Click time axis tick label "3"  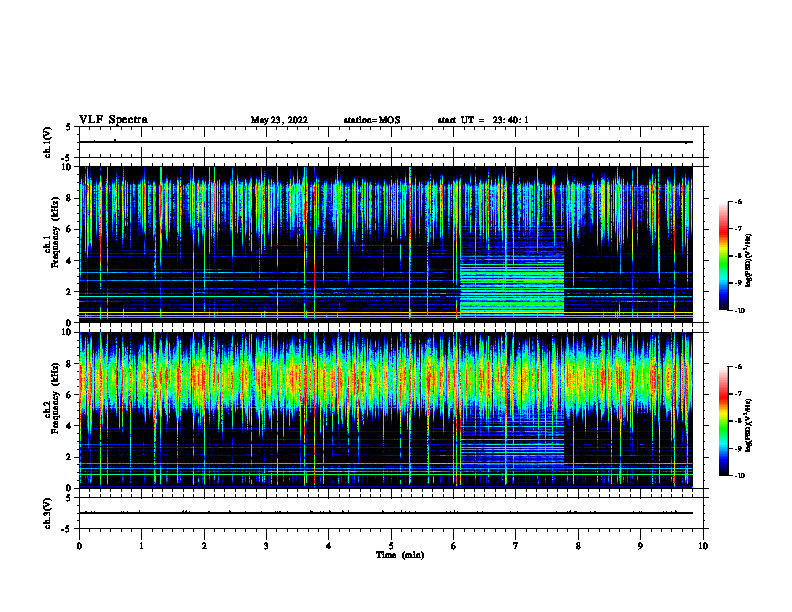(x=266, y=546)
